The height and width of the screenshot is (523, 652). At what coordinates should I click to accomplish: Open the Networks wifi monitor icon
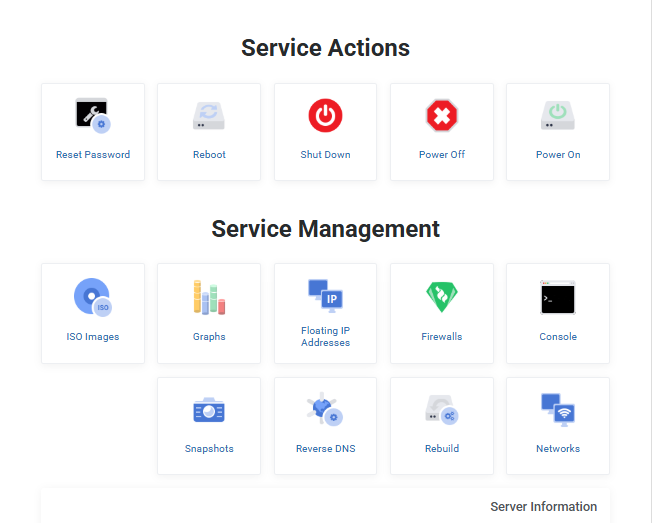[557, 409]
